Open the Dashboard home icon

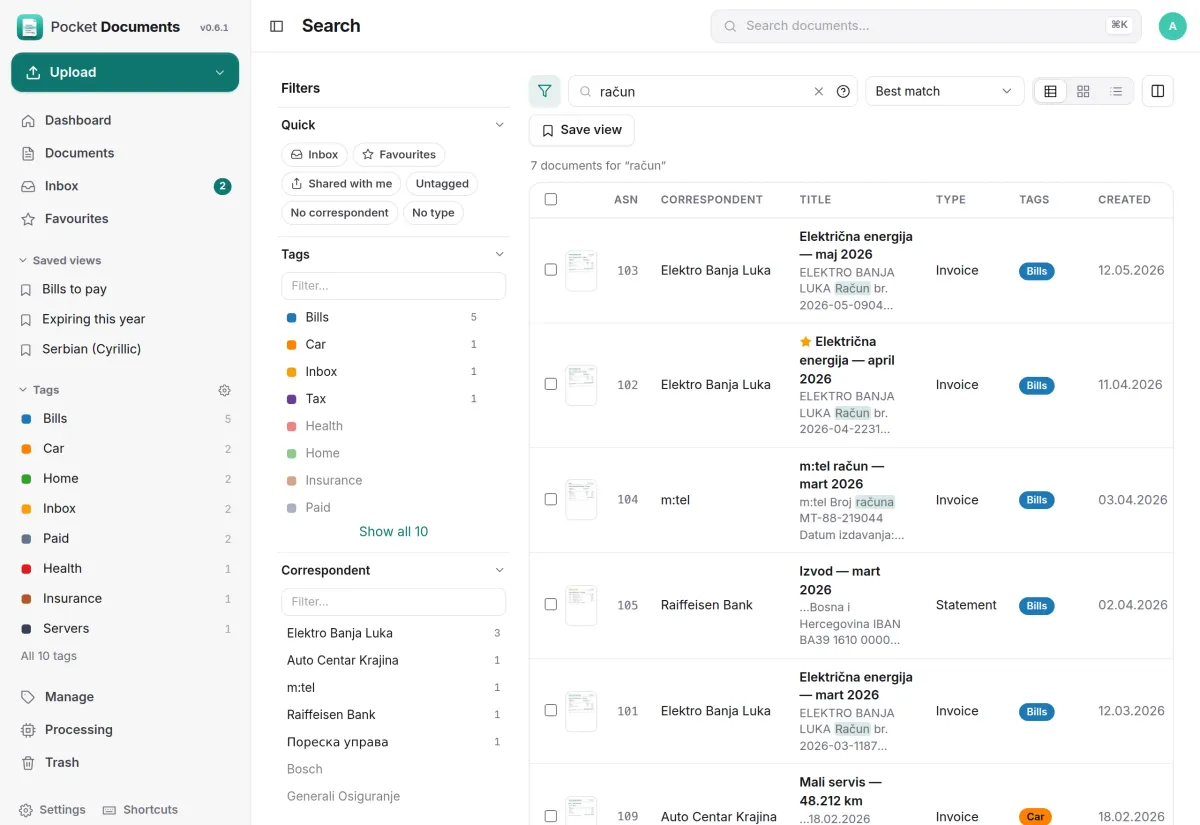28,120
